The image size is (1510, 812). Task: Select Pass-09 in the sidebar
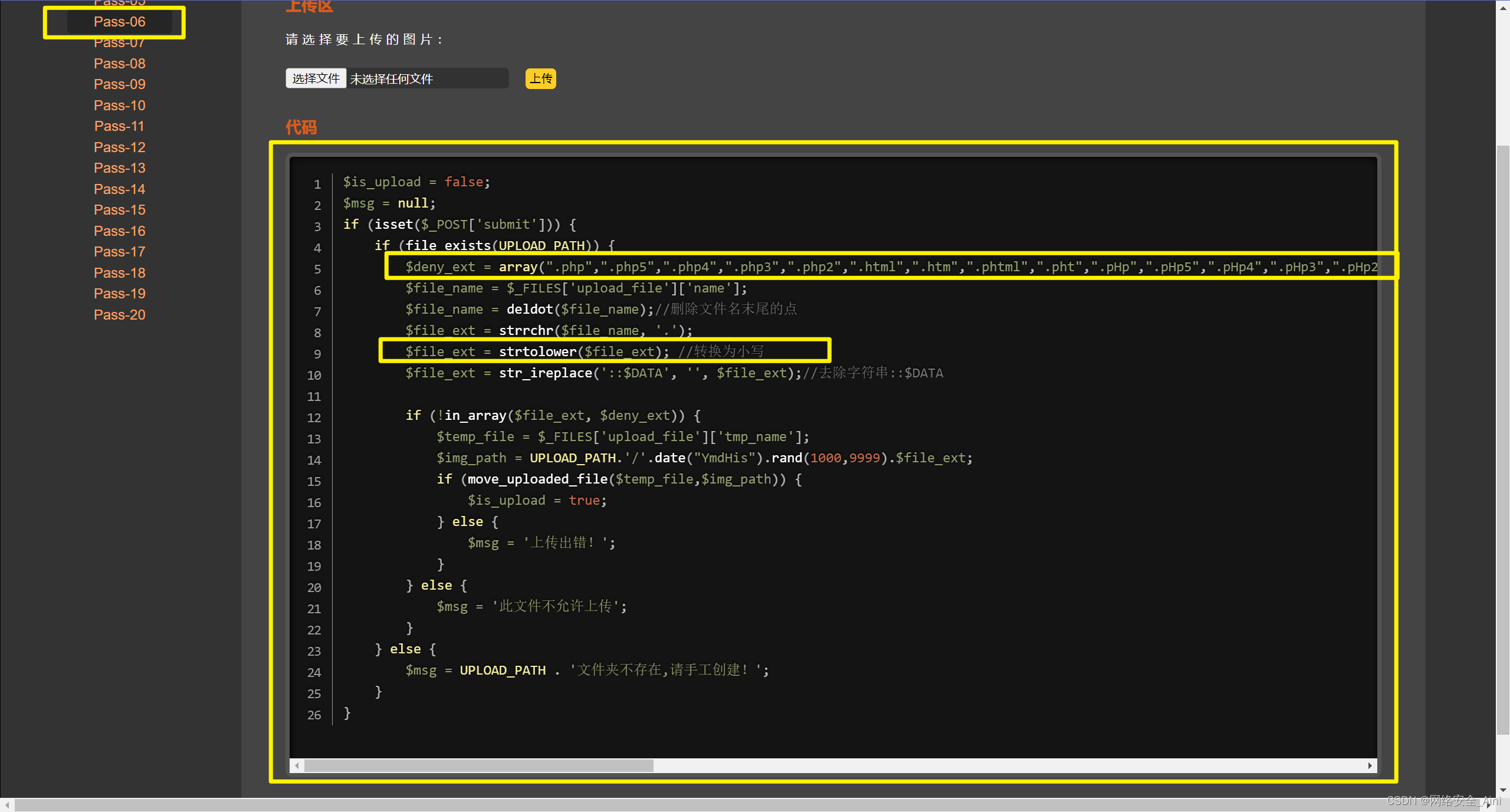(x=119, y=84)
